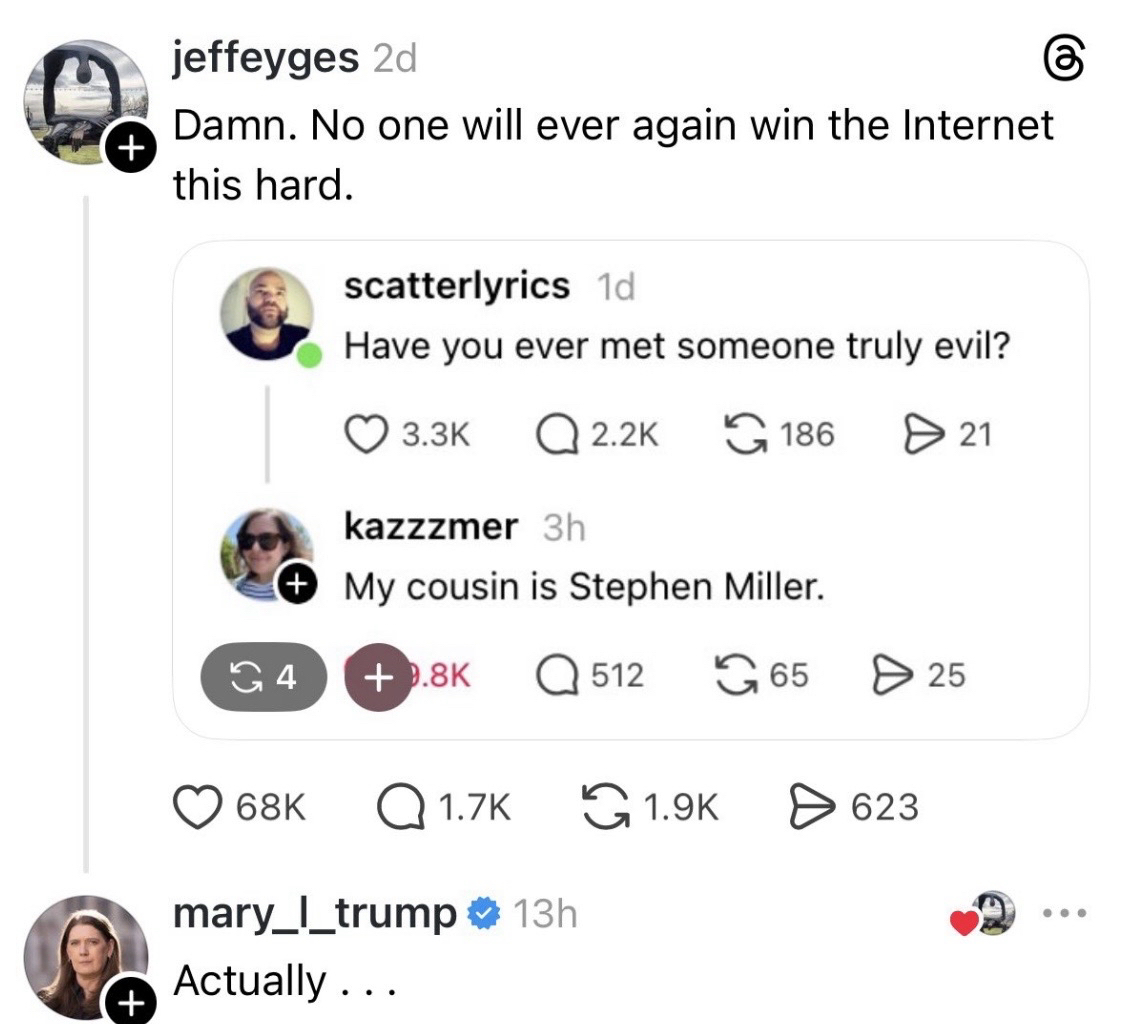Screen dimensions: 1125x1024
Task: Share scatterlyrics' post showing 21 shares
Action: pyautogui.click(x=922, y=433)
